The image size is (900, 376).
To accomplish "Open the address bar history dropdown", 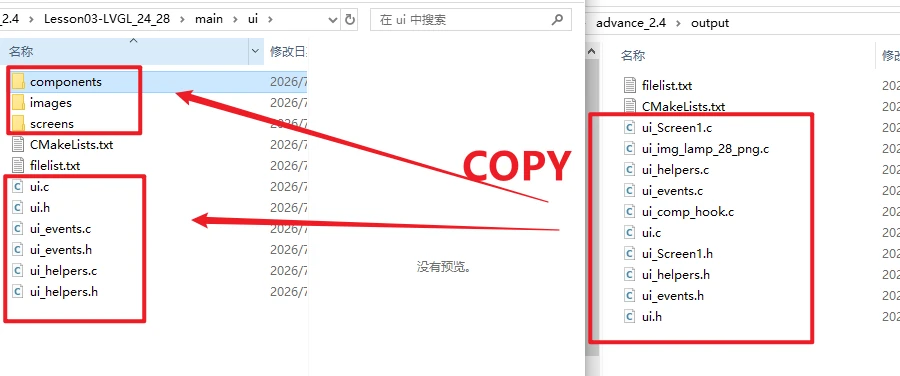I will [332, 20].
